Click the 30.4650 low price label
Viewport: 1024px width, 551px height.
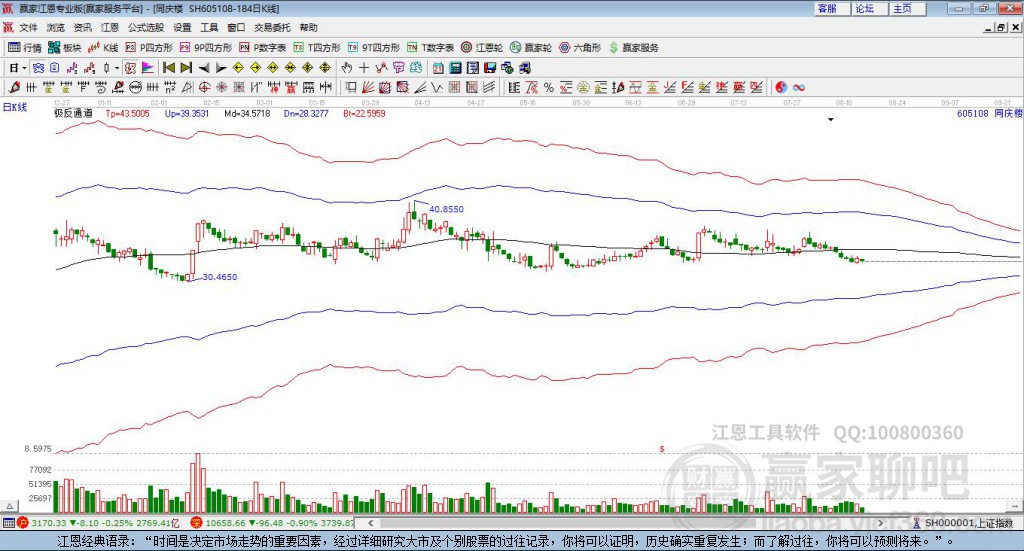pos(219,277)
